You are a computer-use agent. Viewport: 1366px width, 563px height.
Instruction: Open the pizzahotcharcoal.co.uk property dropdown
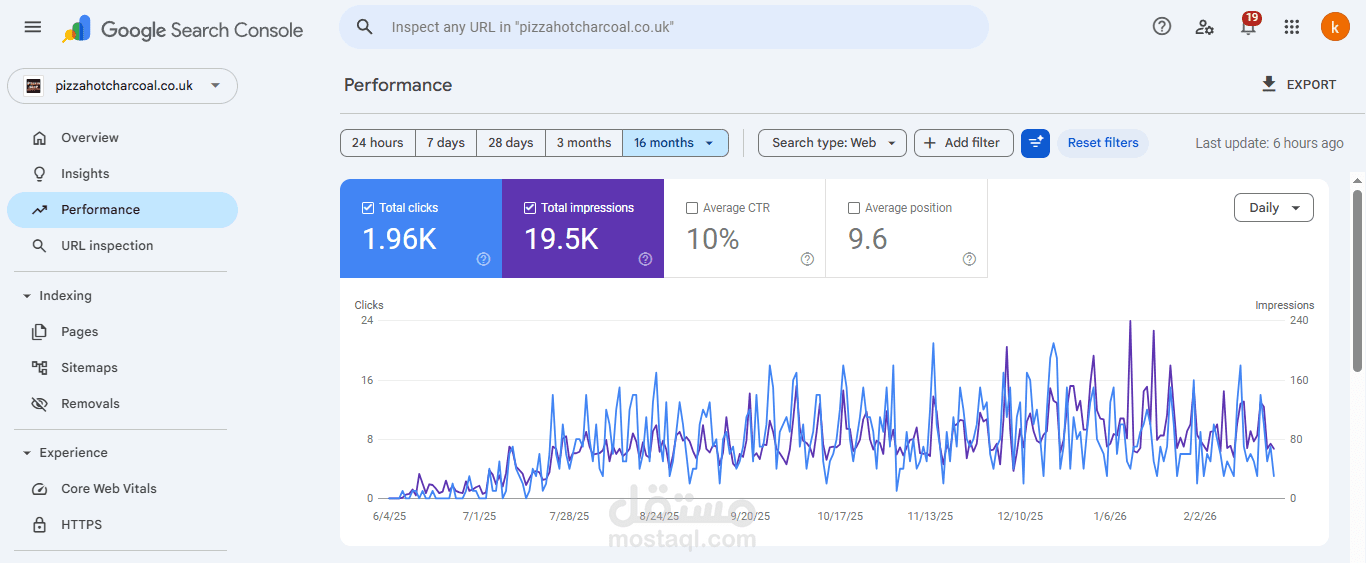[x=123, y=86]
